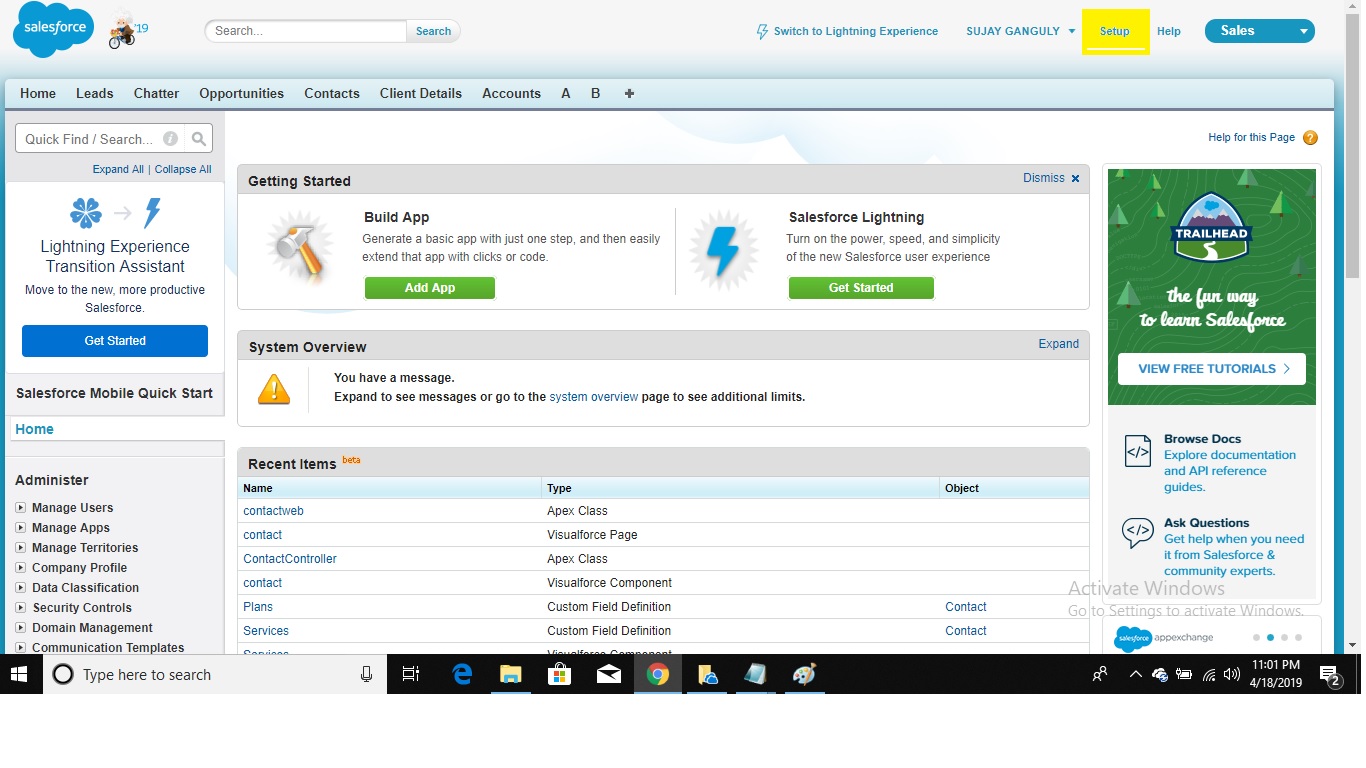Click Expand All in the sidebar
1366x768 pixels.
118,169
